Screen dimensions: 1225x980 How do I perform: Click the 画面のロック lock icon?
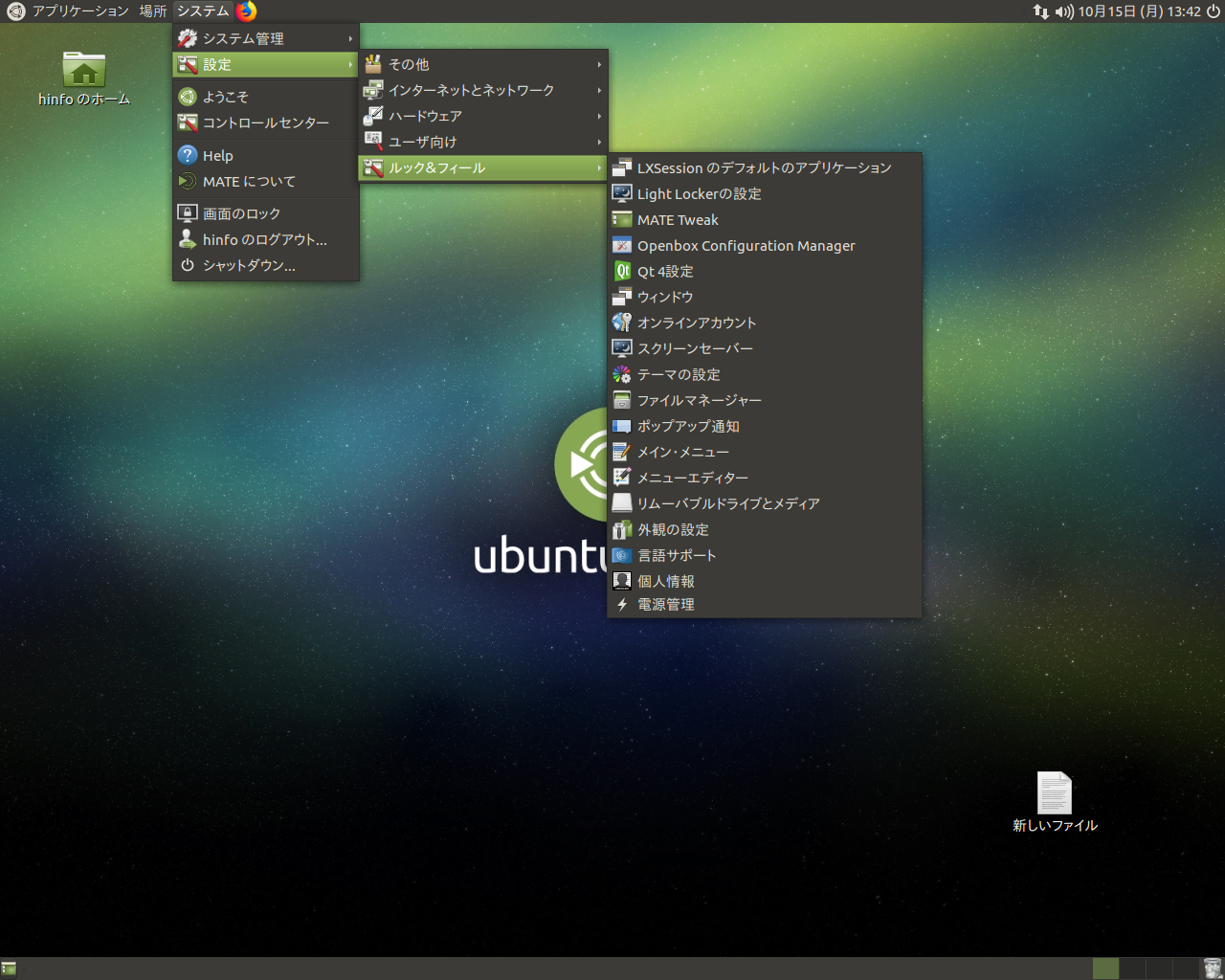(x=188, y=213)
